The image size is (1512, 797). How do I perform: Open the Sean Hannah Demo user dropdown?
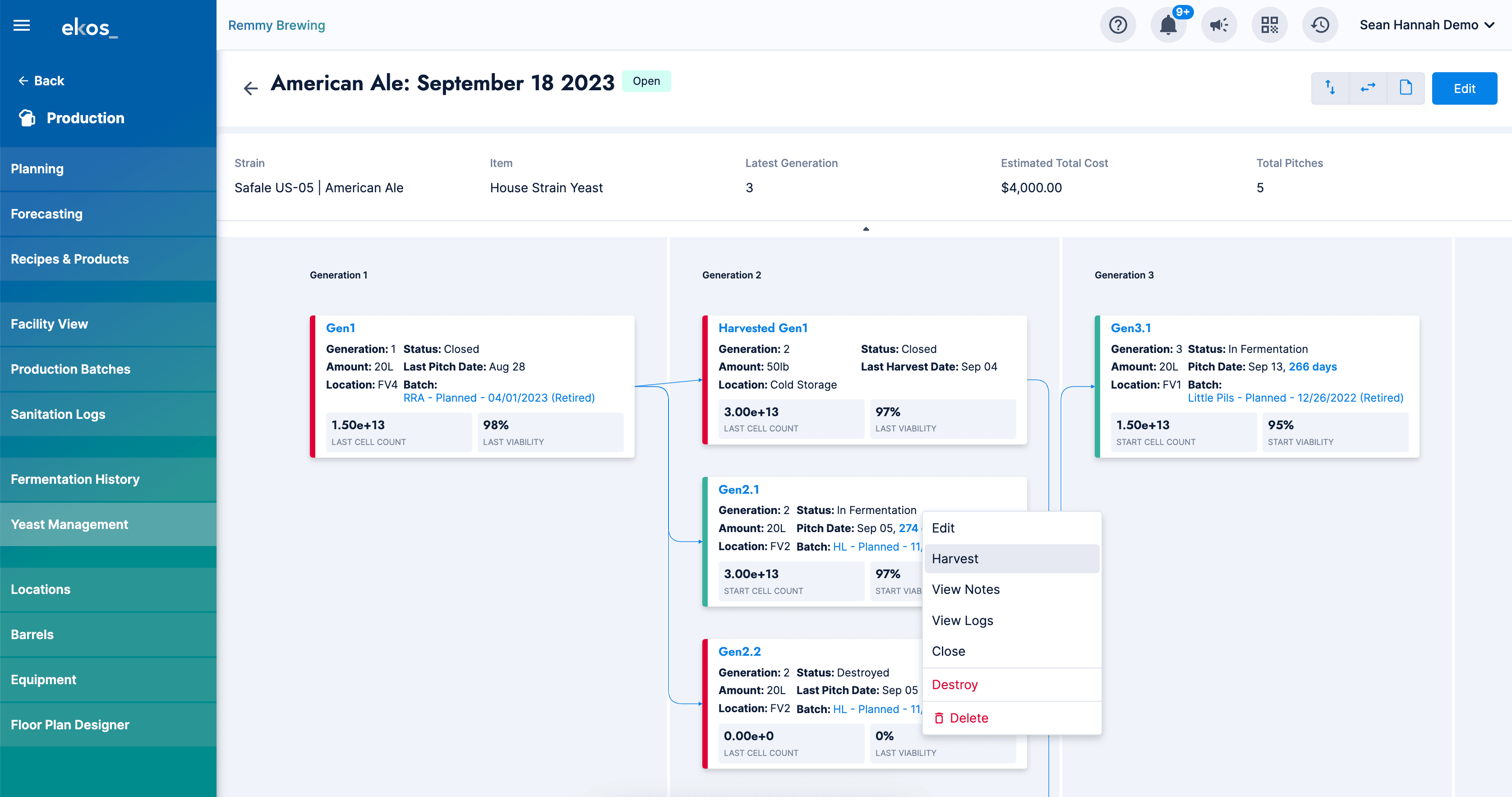(1426, 25)
